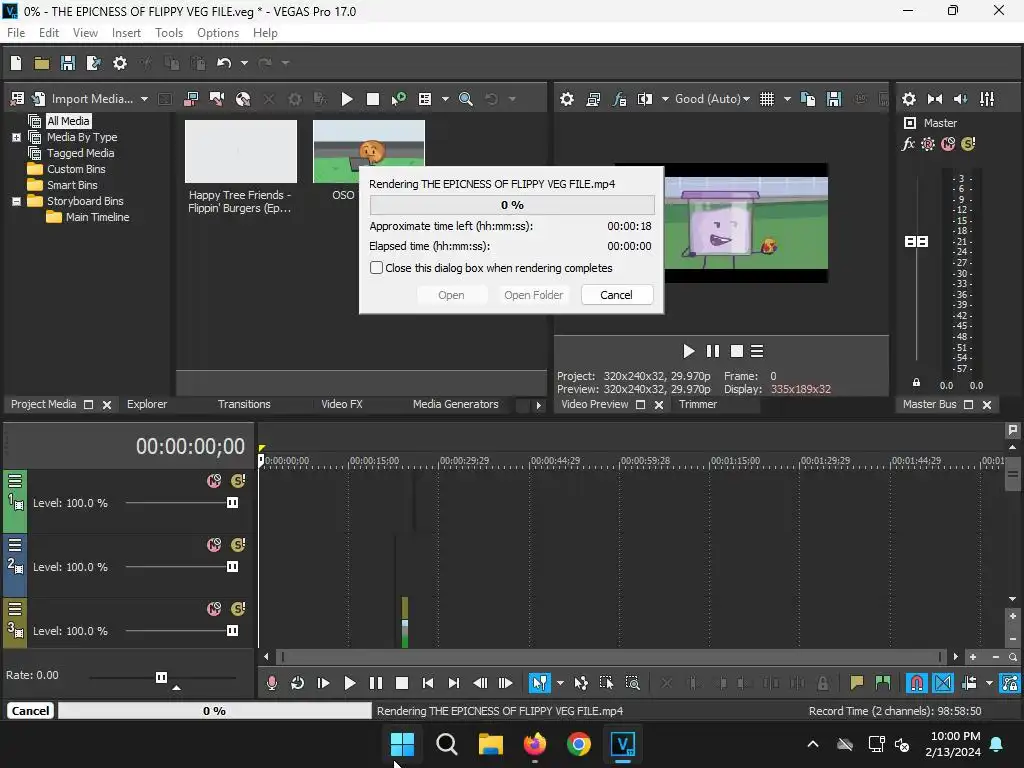Select the All Media bin
The image size is (1024, 768).
(x=68, y=121)
